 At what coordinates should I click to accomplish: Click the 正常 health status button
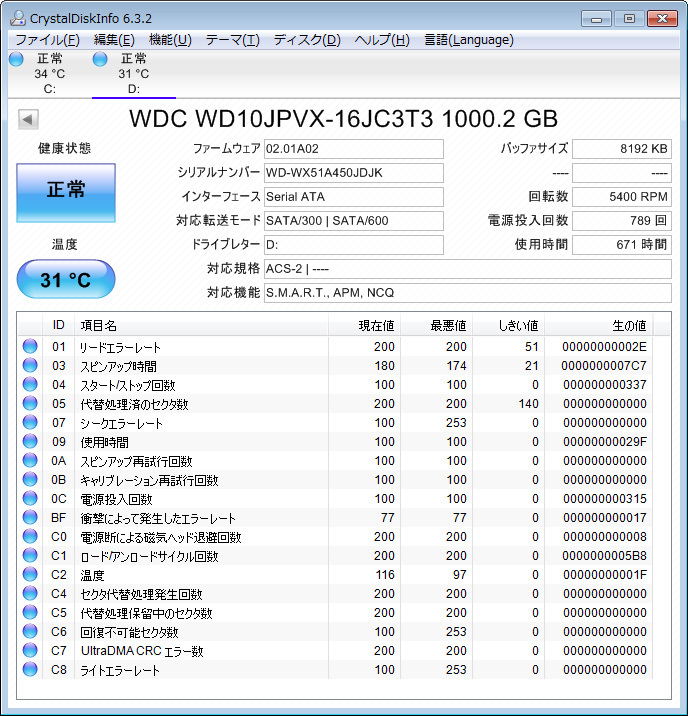pos(66,191)
